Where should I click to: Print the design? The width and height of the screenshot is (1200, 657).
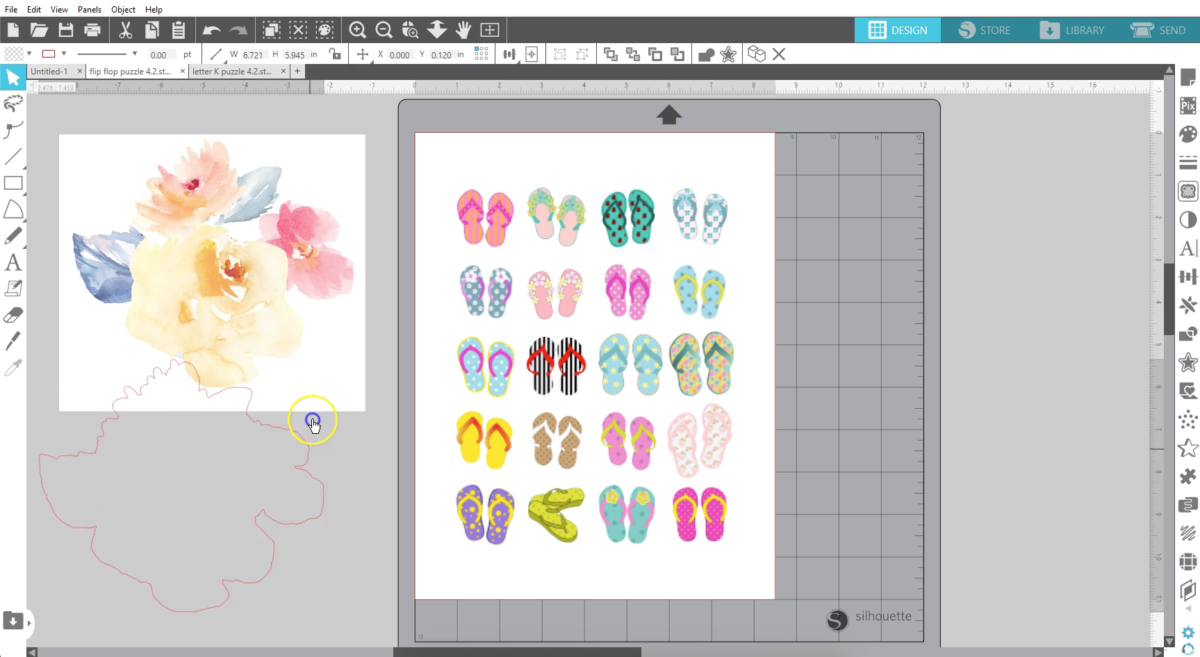coord(93,30)
